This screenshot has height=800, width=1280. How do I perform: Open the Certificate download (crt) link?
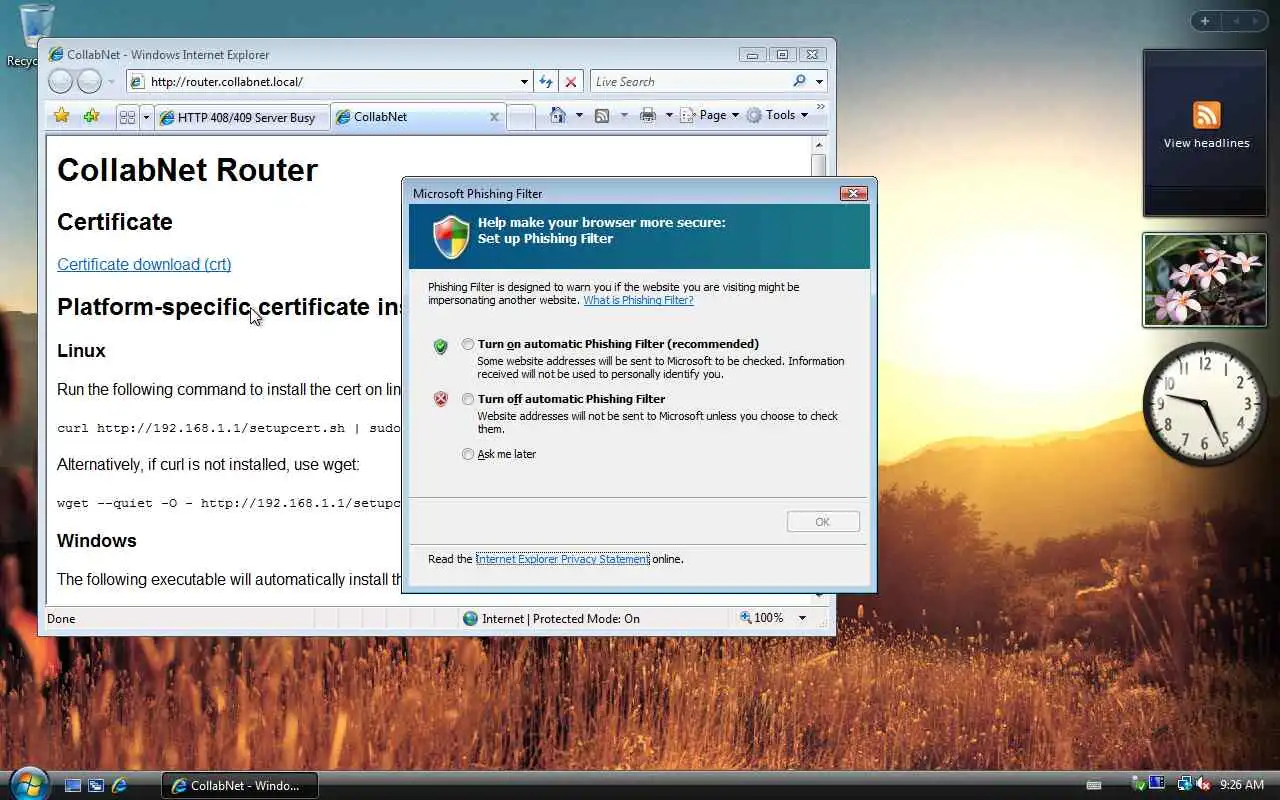click(144, 264)
